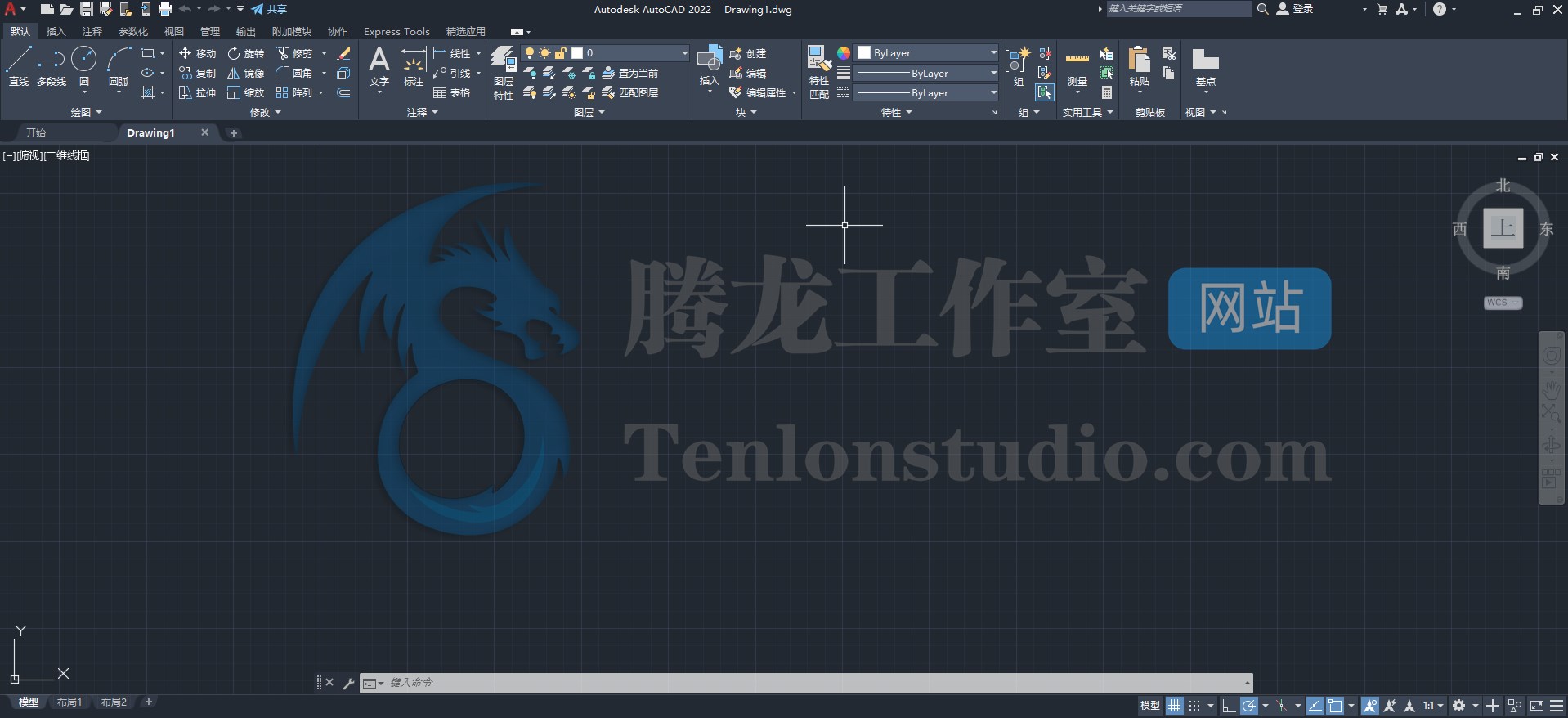Select the 圆弧 (Arc) tool
1568x718 pixels.
point(119,66)
